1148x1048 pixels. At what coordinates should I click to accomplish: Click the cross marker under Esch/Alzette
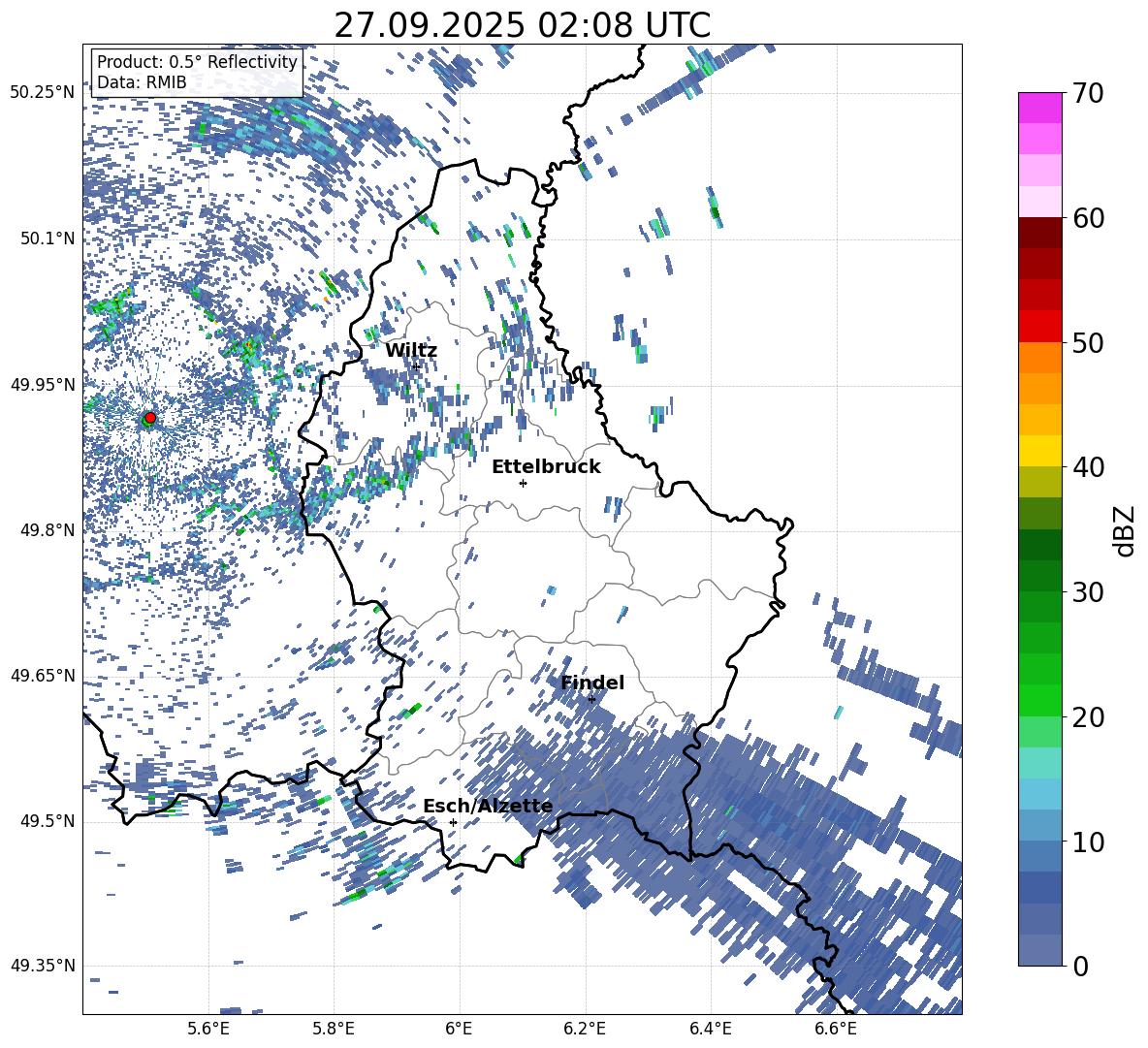453,822
